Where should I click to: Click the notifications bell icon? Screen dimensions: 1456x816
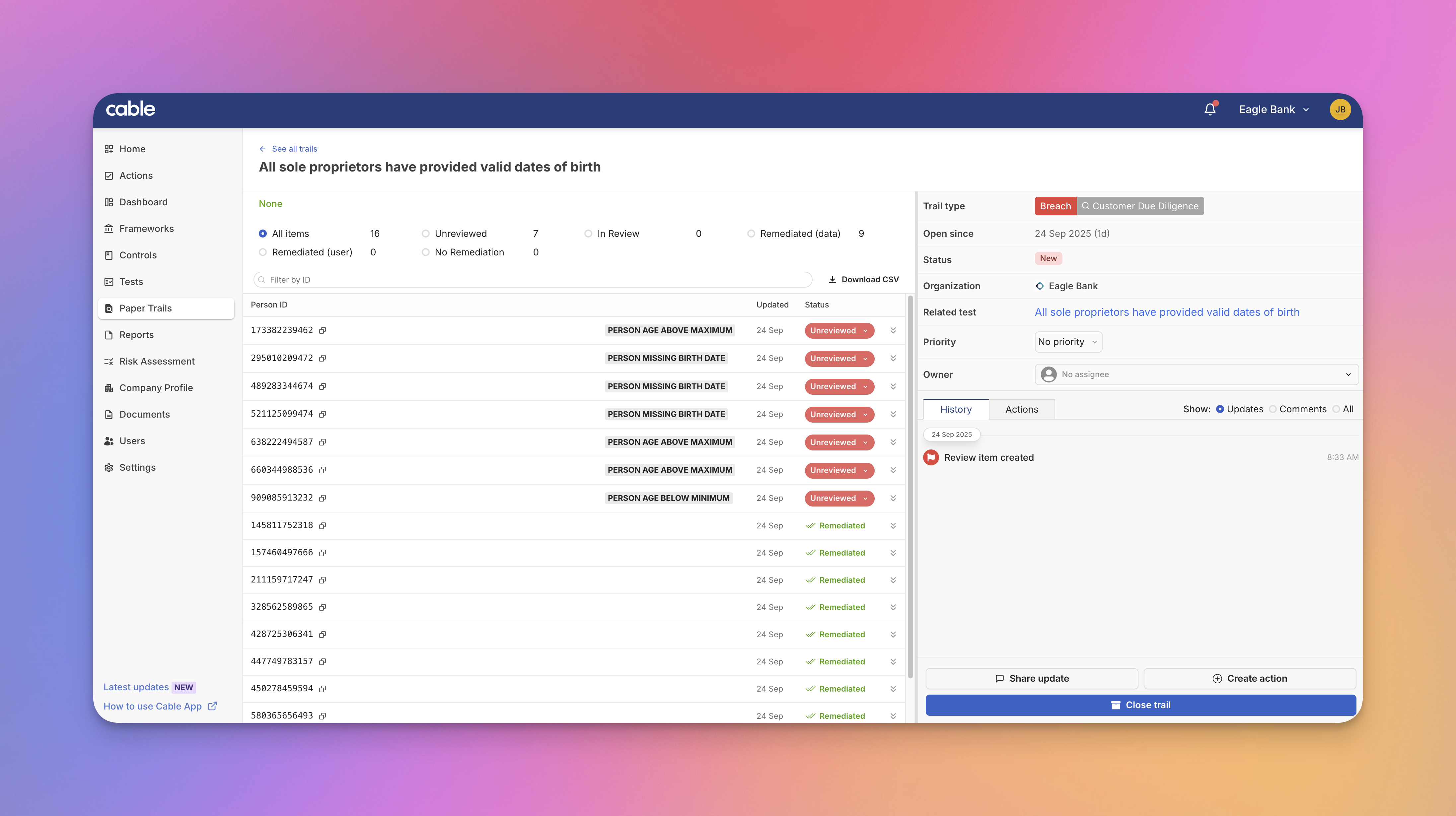coord(1209,109)
